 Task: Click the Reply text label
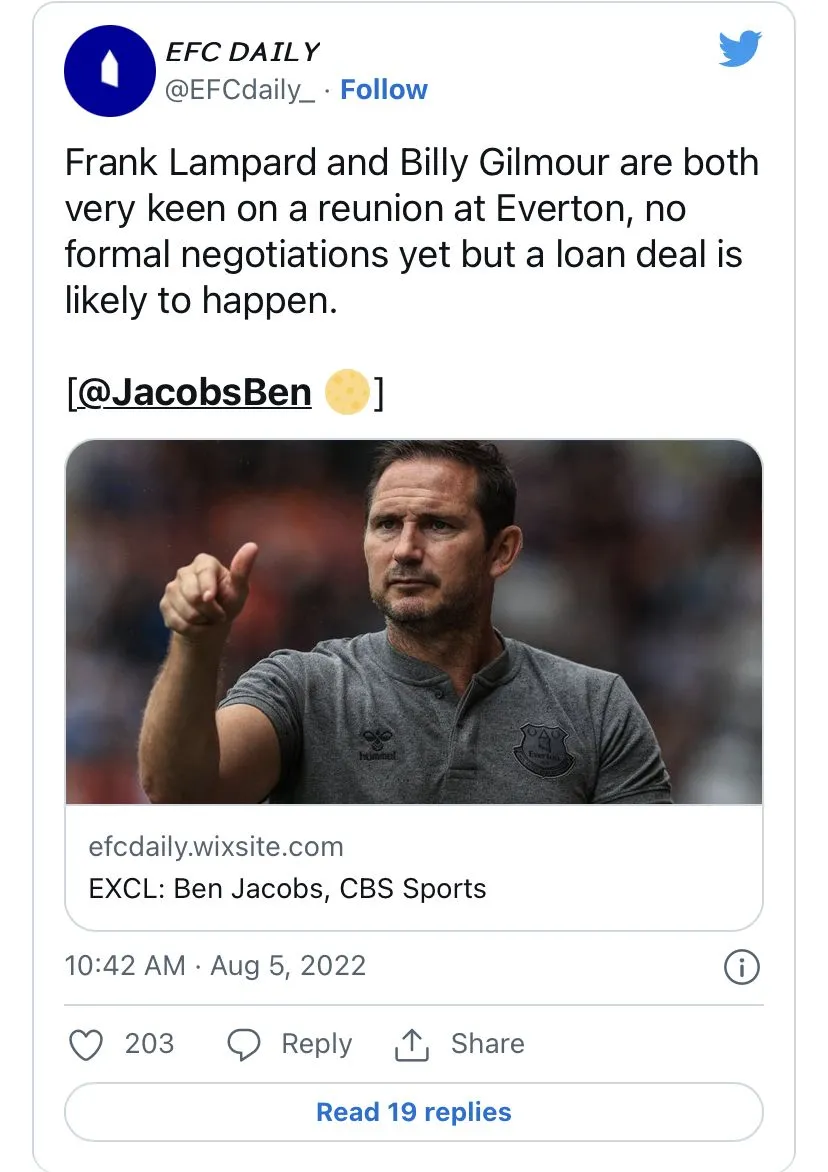[317, 1044]
